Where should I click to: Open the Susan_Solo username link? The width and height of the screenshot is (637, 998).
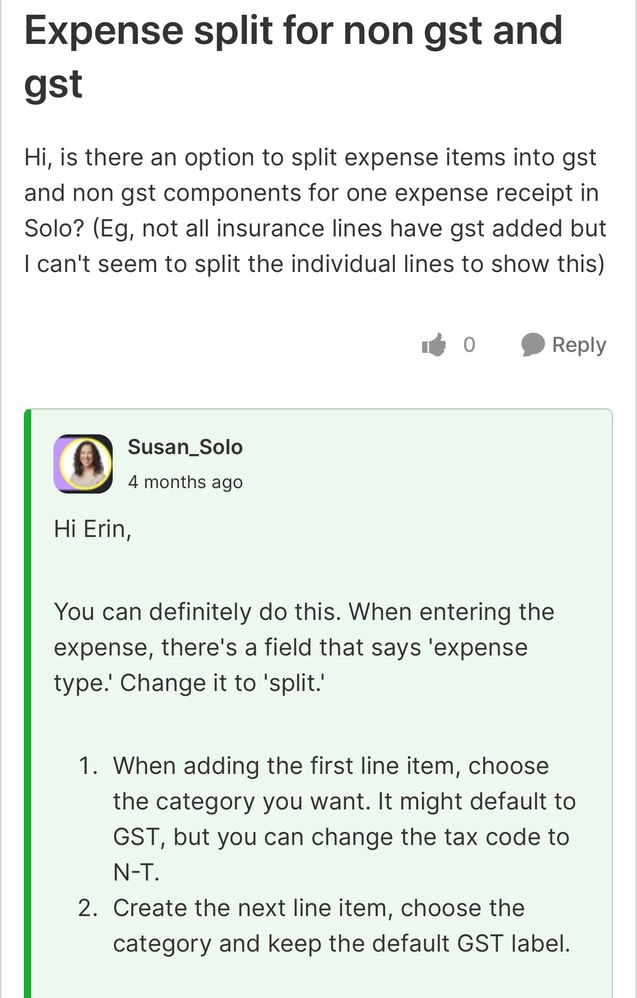point(185,447)
